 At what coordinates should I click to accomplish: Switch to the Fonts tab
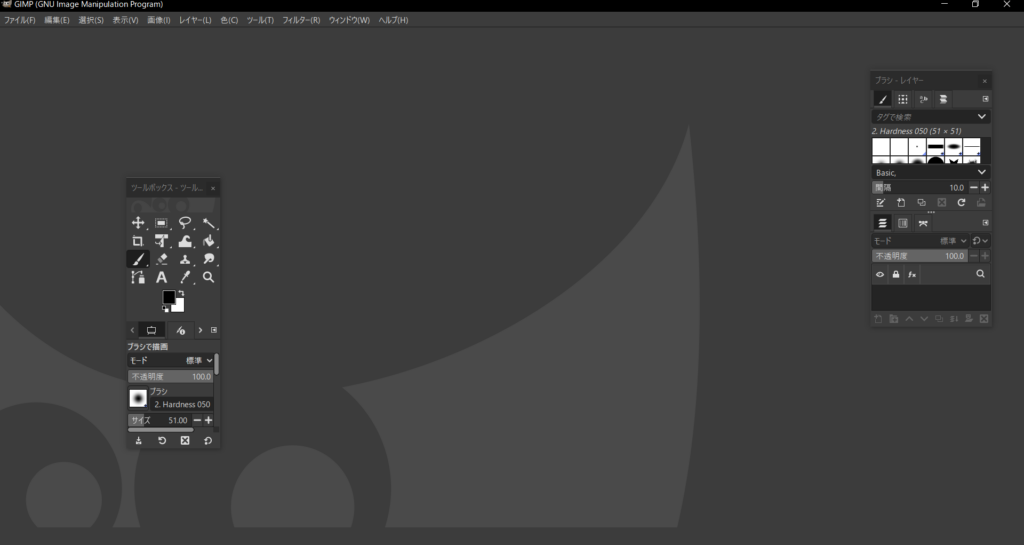(x=923, y=99)
